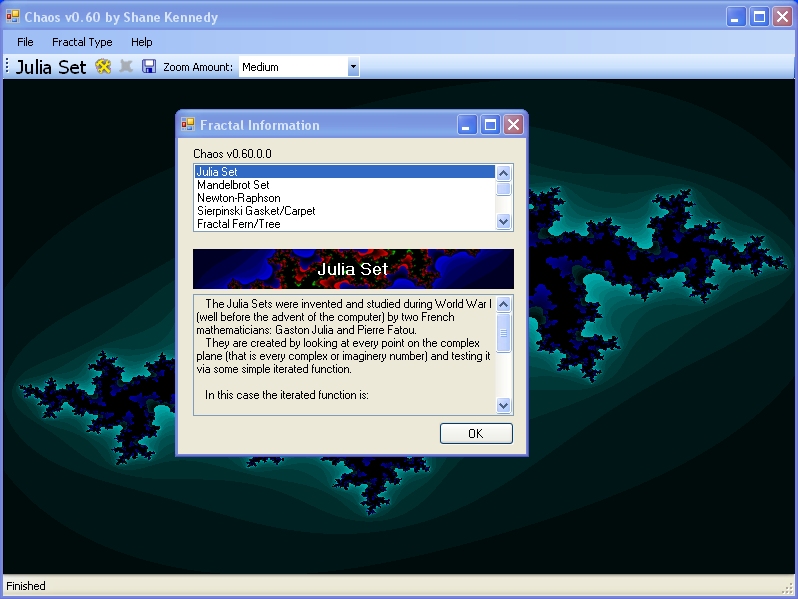Select Mandelbrot Set in the list

point(345,185)
